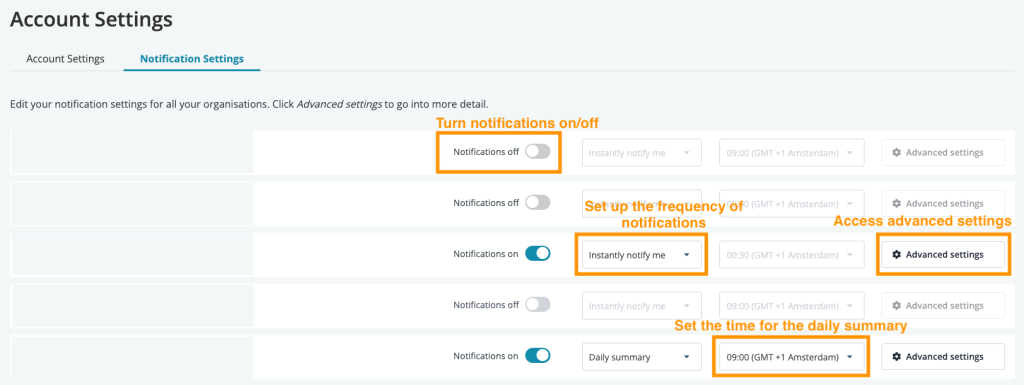Click arrow icon of Daily summary dropdown
Viewport: 1024px width, 385px height.
(686, 357)
